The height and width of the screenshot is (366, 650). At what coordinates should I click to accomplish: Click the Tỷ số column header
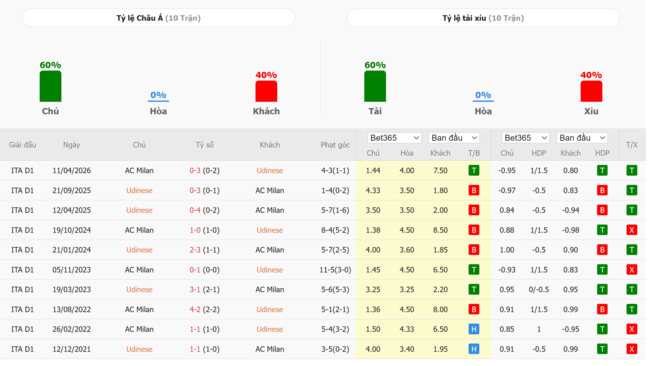[204, 145]
